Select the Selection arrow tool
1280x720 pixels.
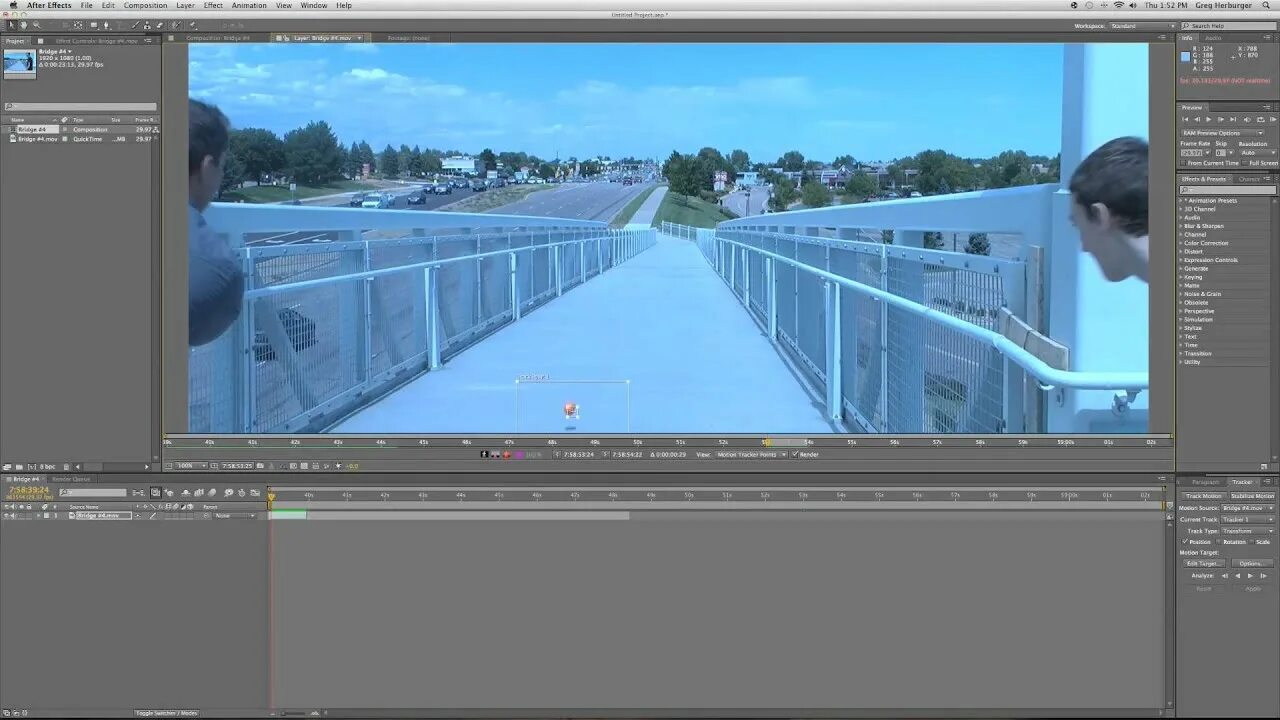click(11, 25)
